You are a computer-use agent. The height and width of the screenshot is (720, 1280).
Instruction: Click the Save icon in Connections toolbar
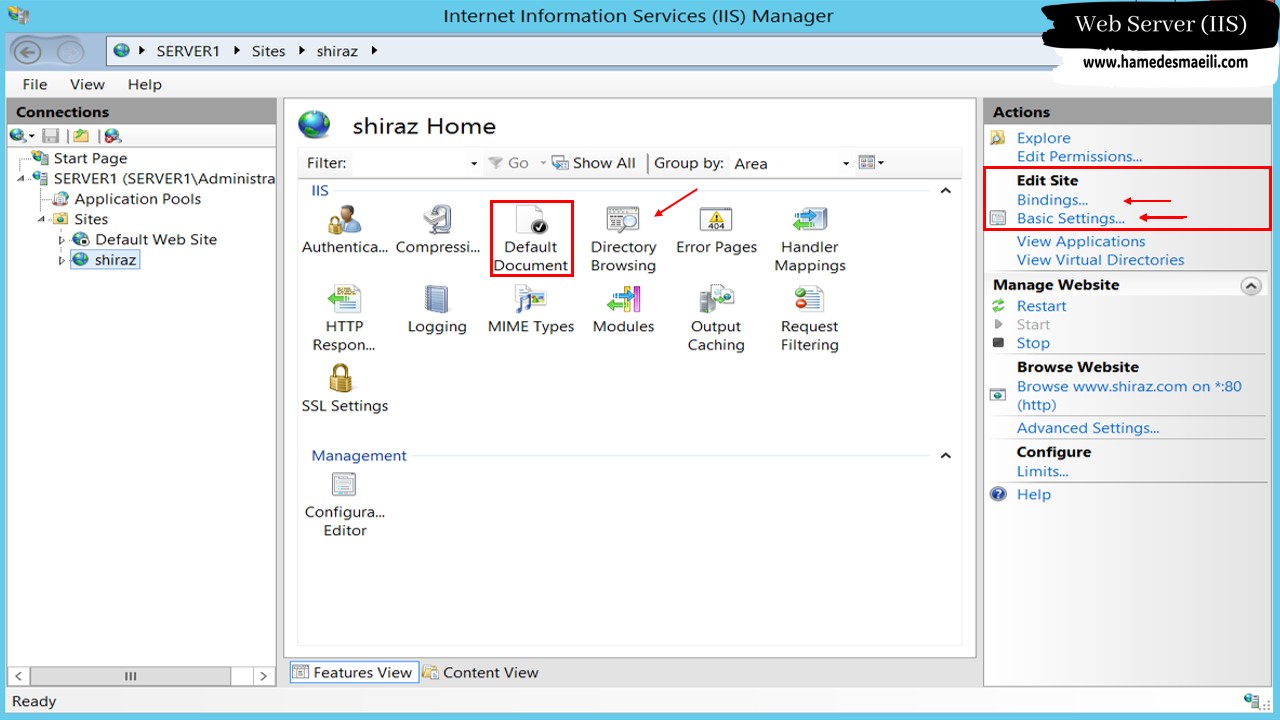click(51, 135)
